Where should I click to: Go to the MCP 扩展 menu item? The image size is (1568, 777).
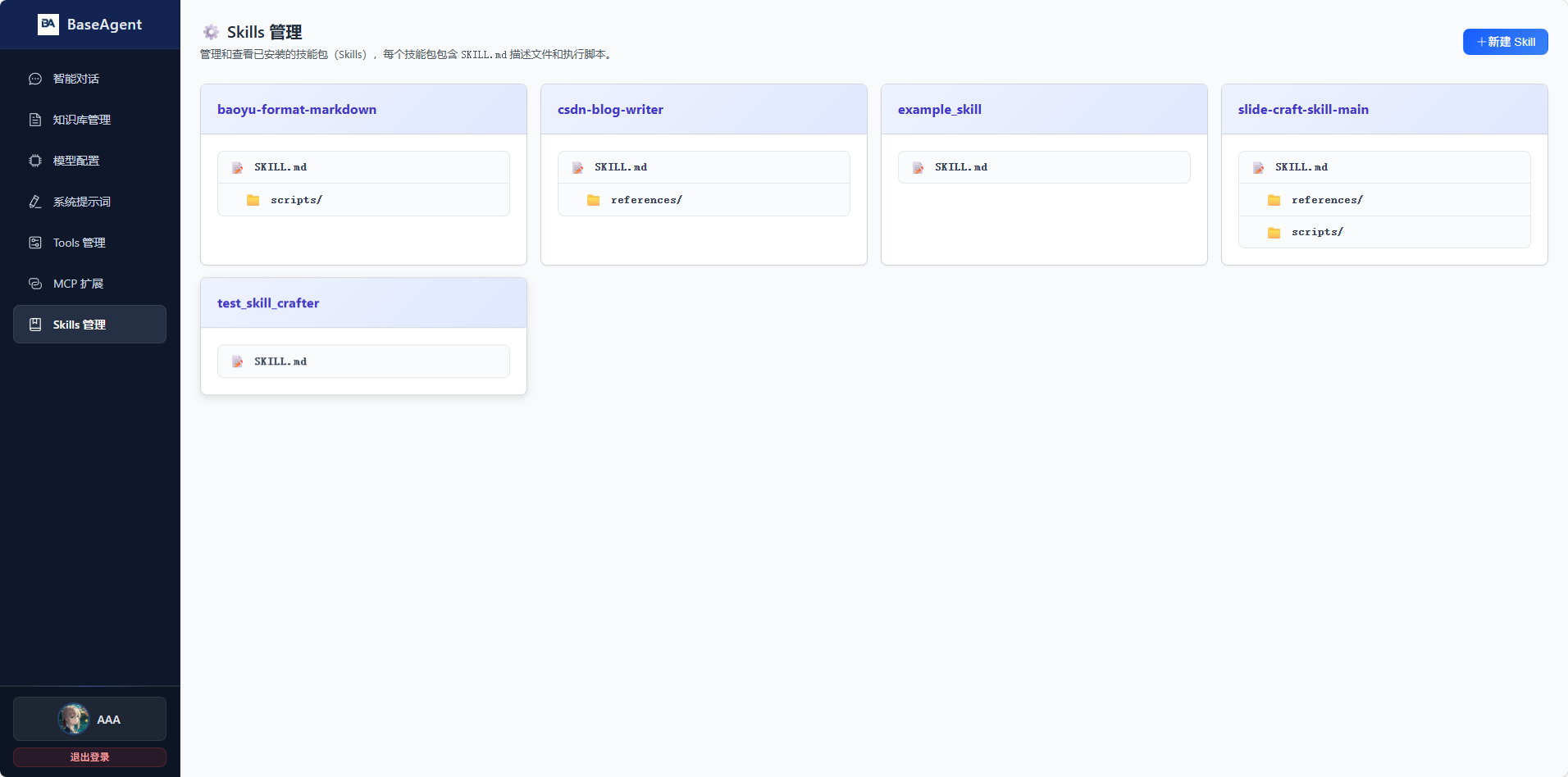(89, 284)
